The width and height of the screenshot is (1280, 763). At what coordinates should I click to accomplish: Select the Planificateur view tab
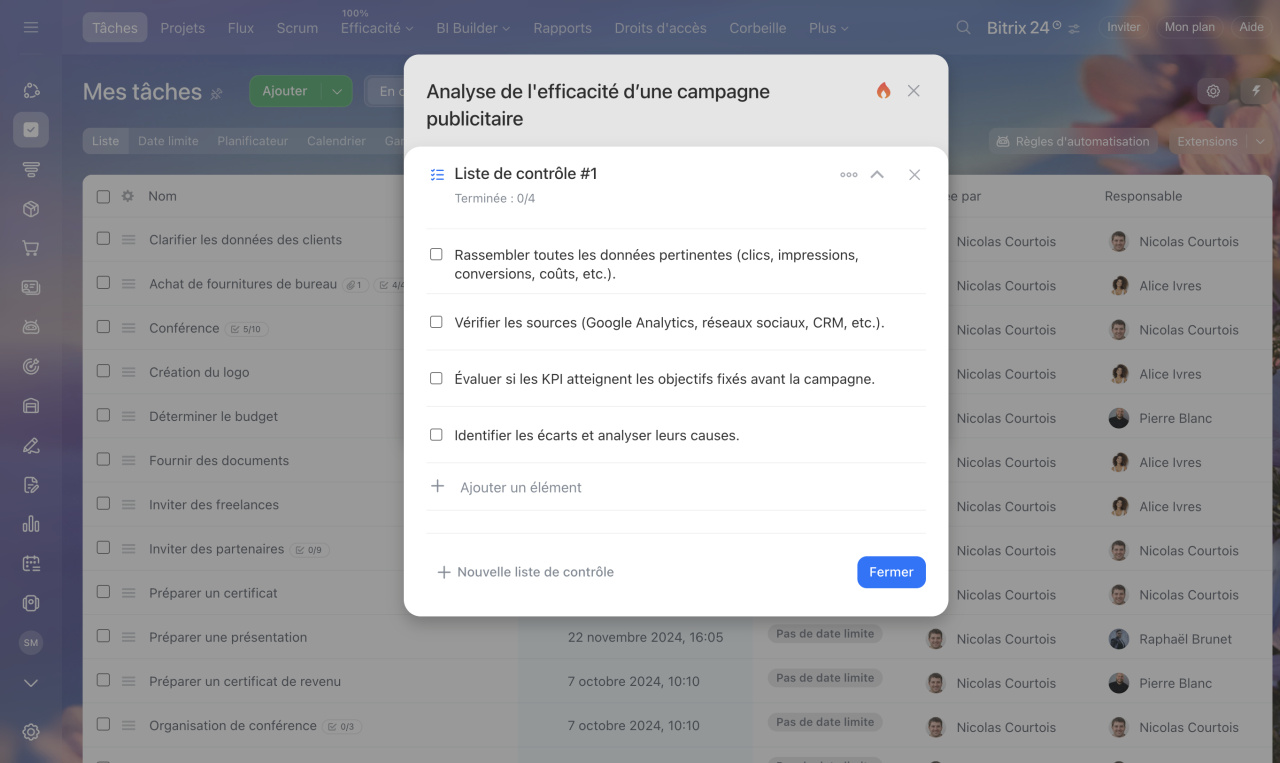252,141
